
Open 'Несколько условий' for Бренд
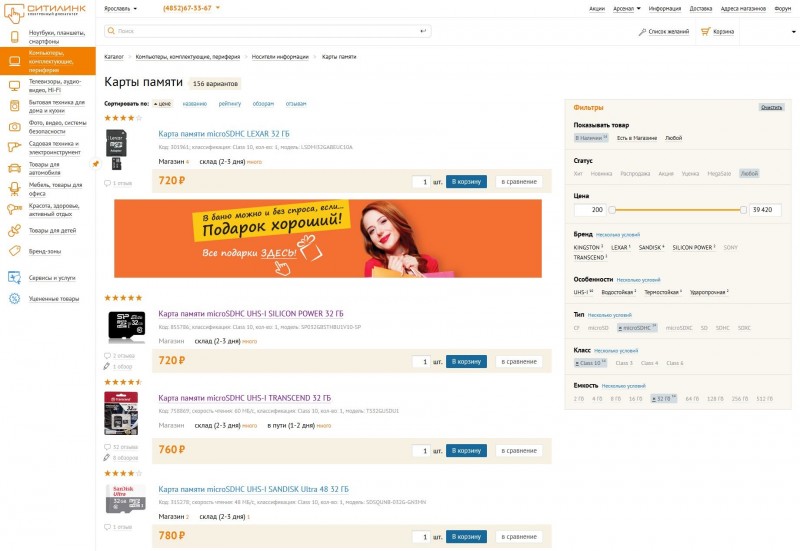[617, 235]
